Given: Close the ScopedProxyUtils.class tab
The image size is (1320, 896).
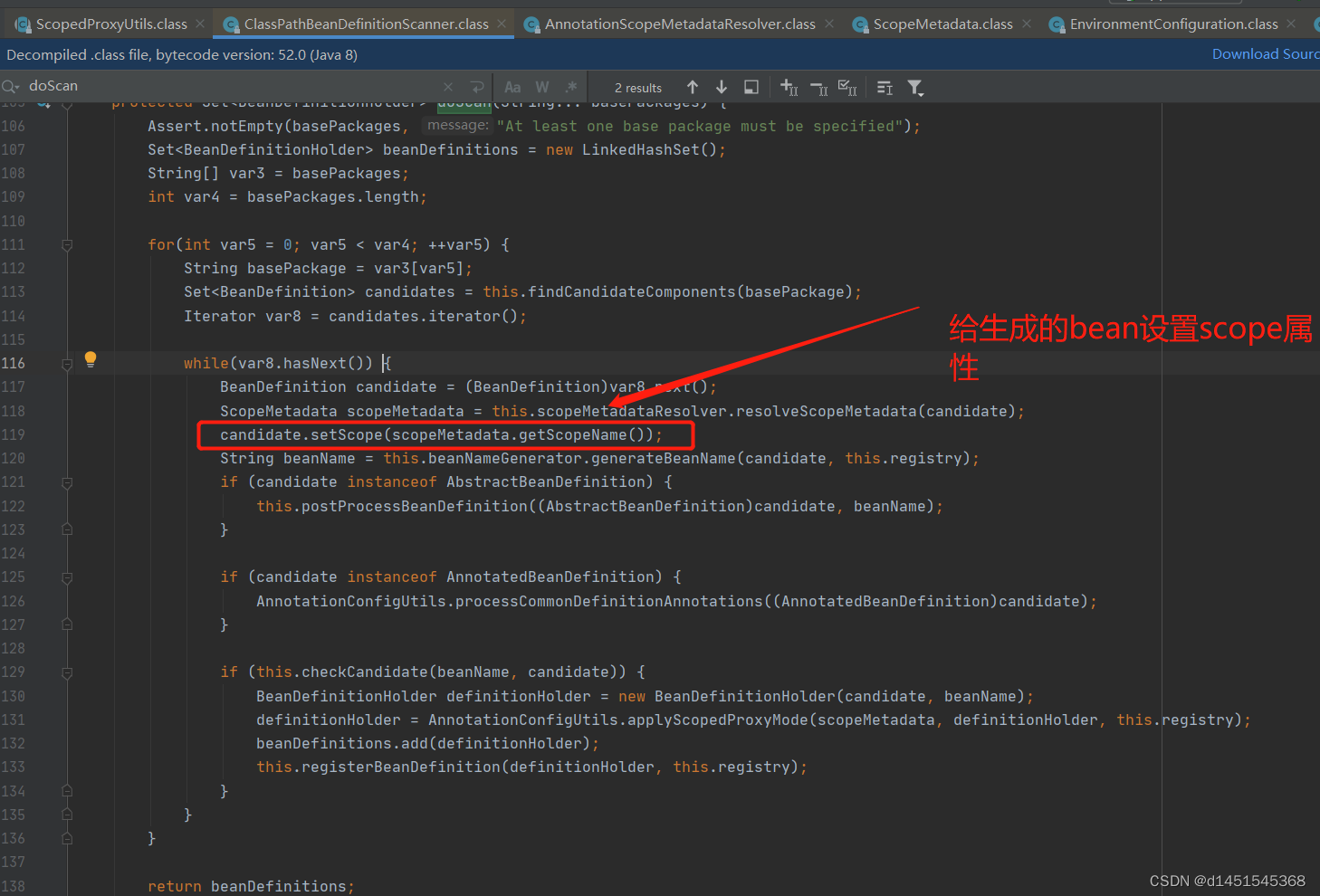Looking at the screenshot, I should [x=200, y=24].
